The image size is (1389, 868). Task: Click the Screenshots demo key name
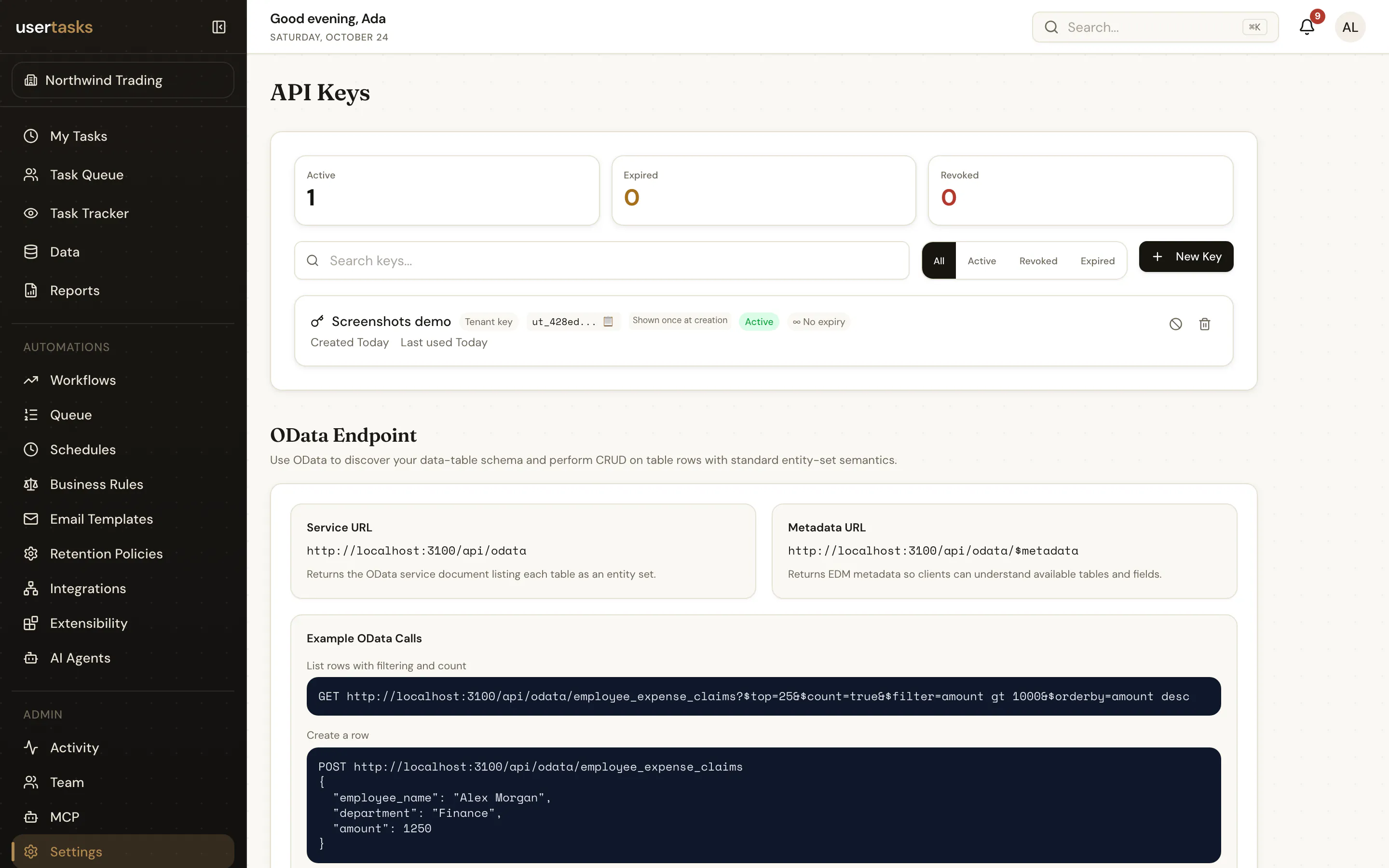[x=391, y=322]
